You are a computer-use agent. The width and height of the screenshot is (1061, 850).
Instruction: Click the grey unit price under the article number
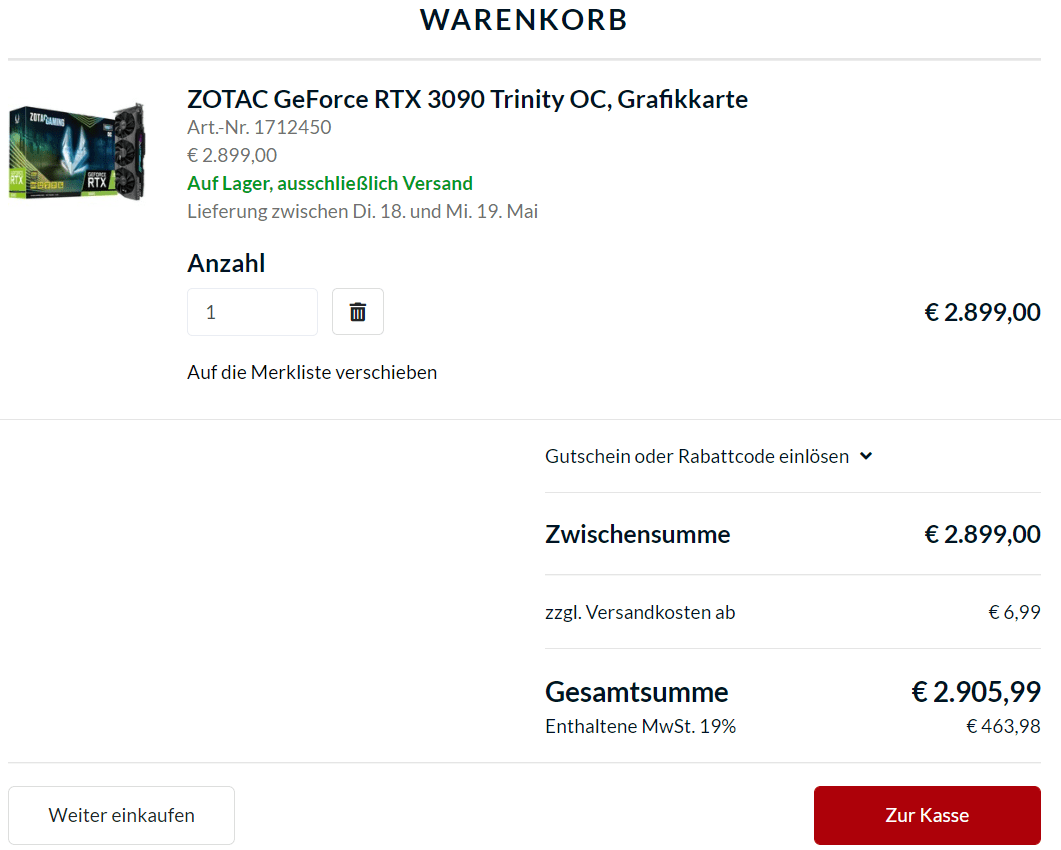(x=232, y=155)
